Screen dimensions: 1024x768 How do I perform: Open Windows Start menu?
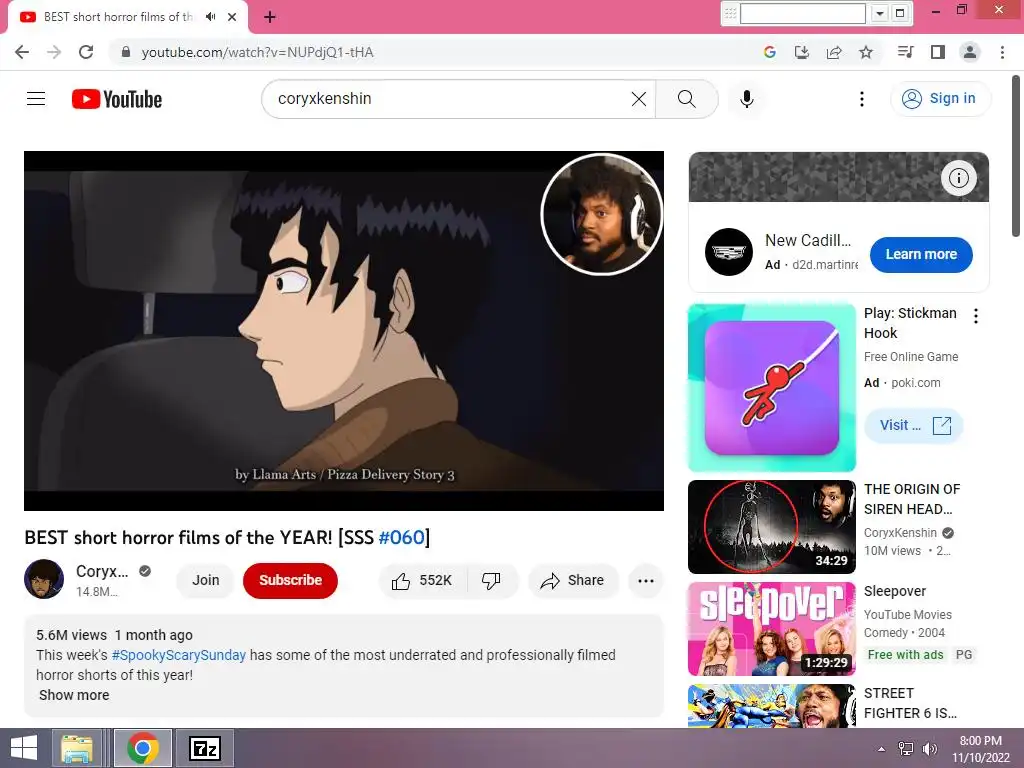24,748
